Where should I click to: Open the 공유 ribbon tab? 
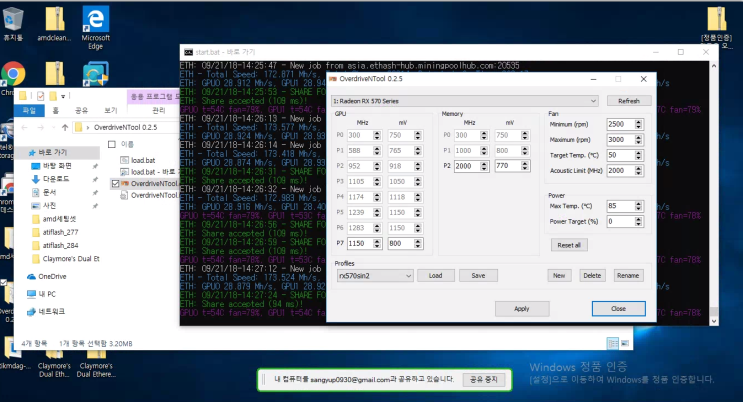[82, 110]
